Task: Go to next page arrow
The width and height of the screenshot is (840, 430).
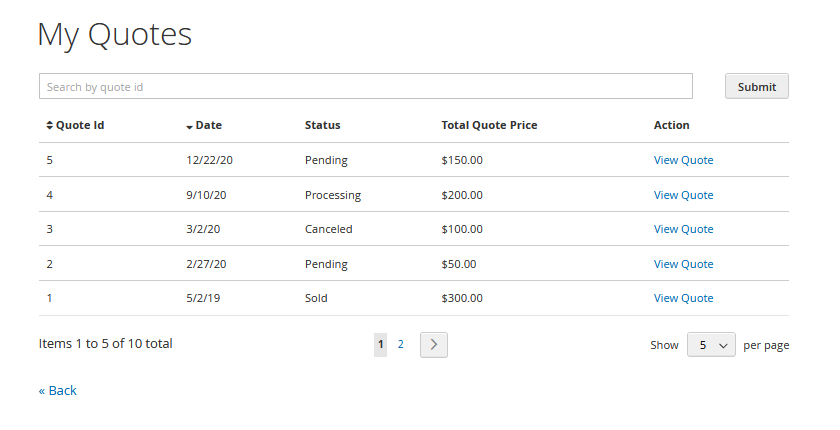Action: click(433, 344)
